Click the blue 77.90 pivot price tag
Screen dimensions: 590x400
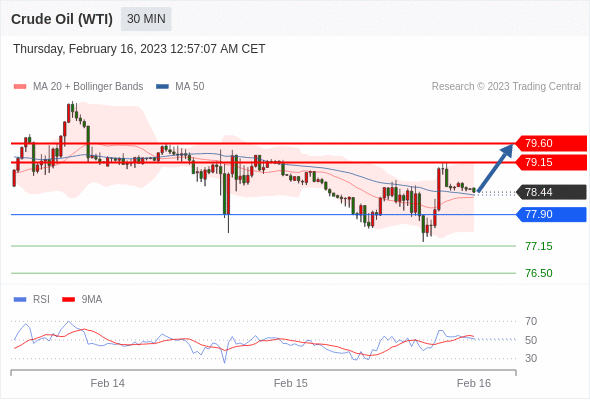coord(551,214)
